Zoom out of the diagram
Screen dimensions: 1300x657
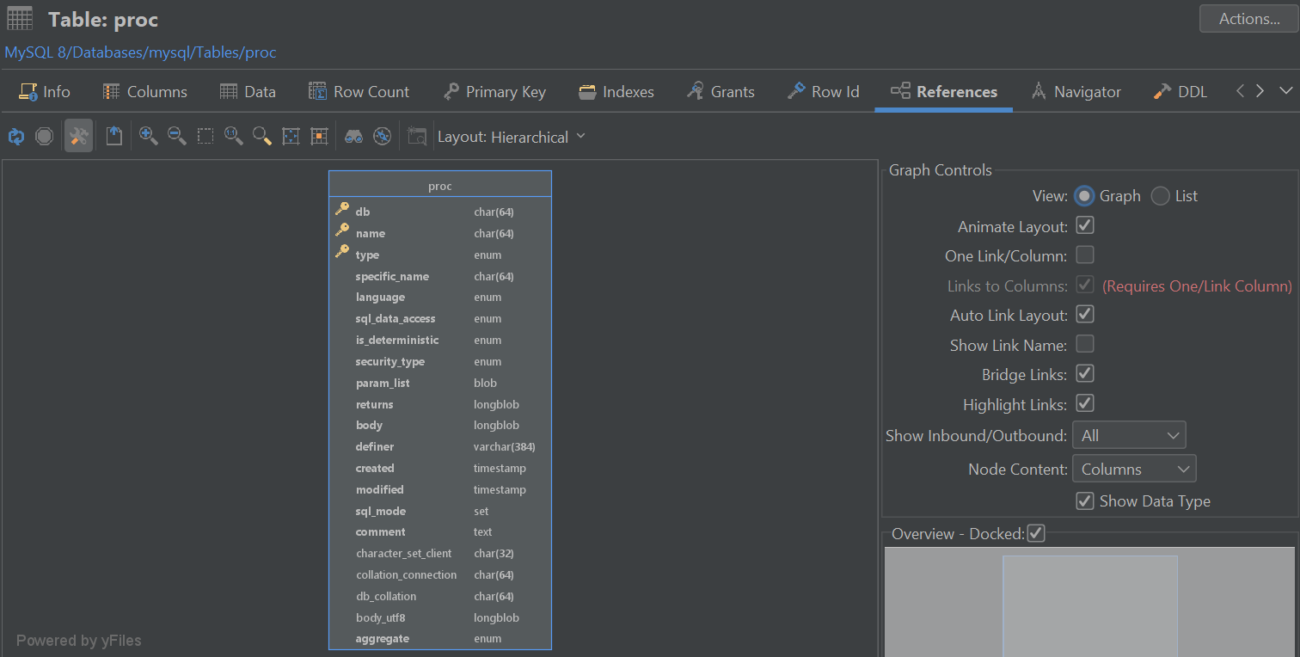(x=177, y=136)
